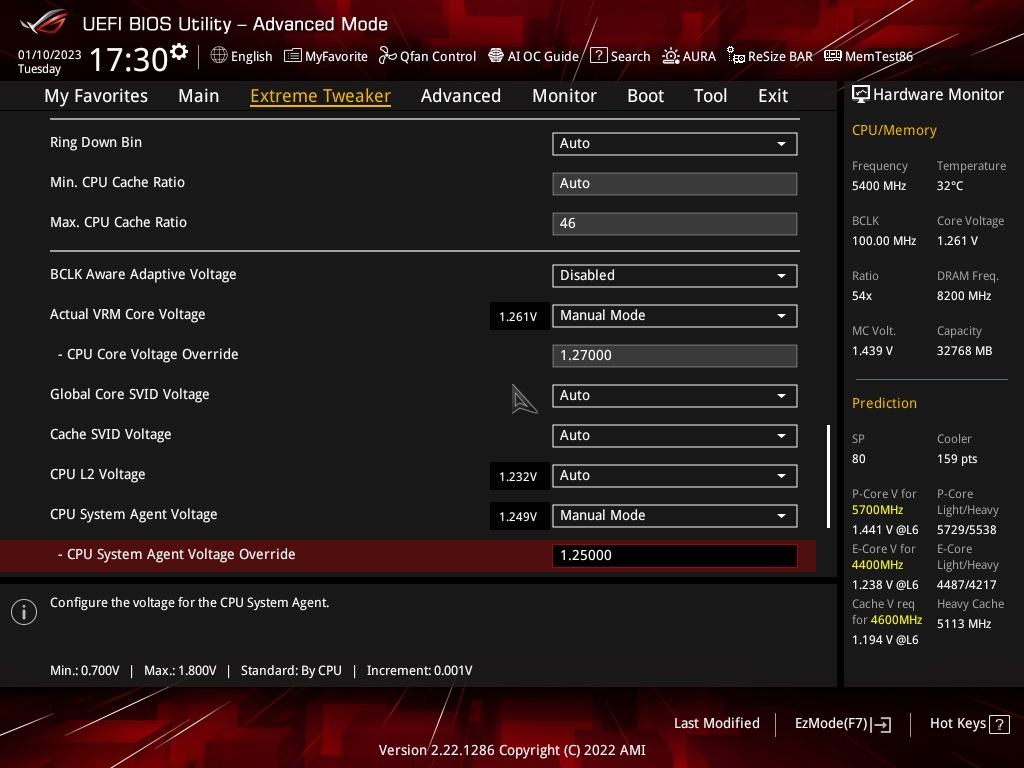The image size is (1024, 768).
Task: Click the 5400 MHz frequency value
Action: coord(879,186)
